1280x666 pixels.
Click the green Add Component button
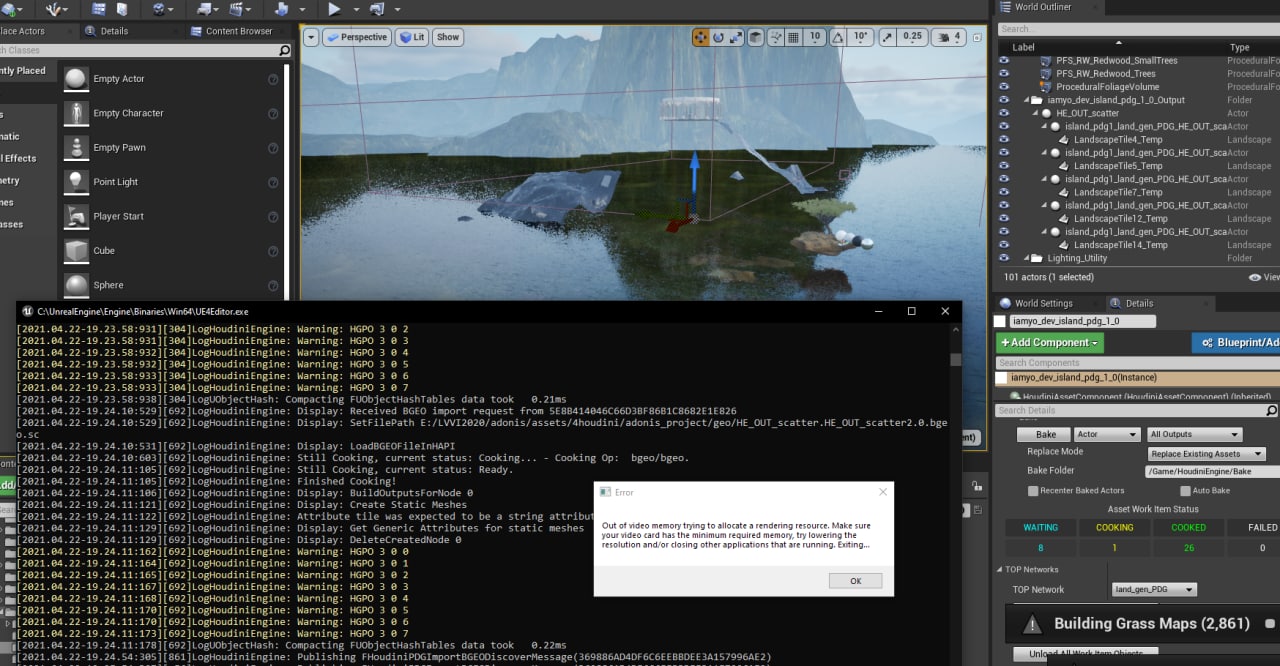click(1050, 342)
